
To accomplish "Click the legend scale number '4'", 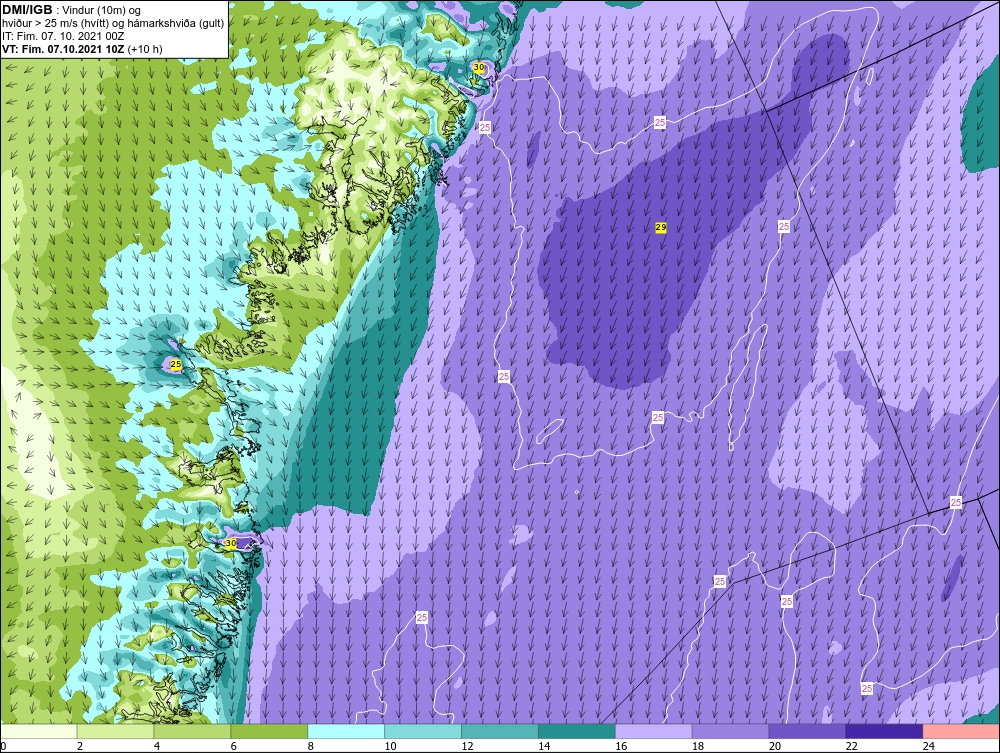I will tap(157, 746).
